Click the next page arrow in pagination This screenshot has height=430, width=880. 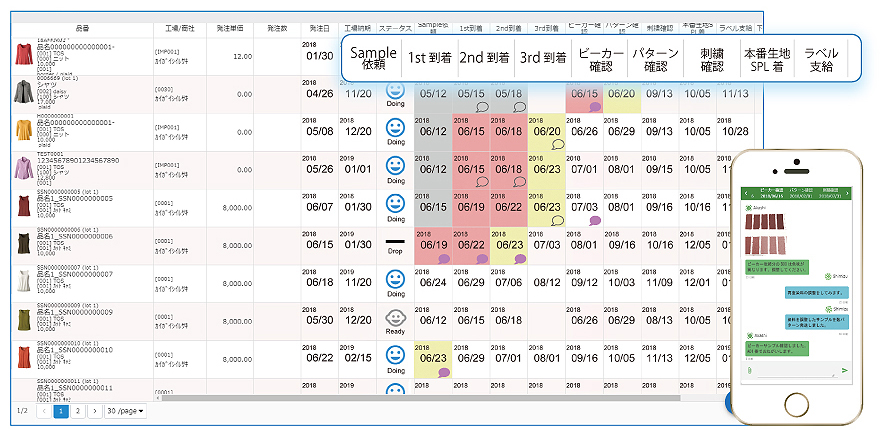click(x=93, y=411)
